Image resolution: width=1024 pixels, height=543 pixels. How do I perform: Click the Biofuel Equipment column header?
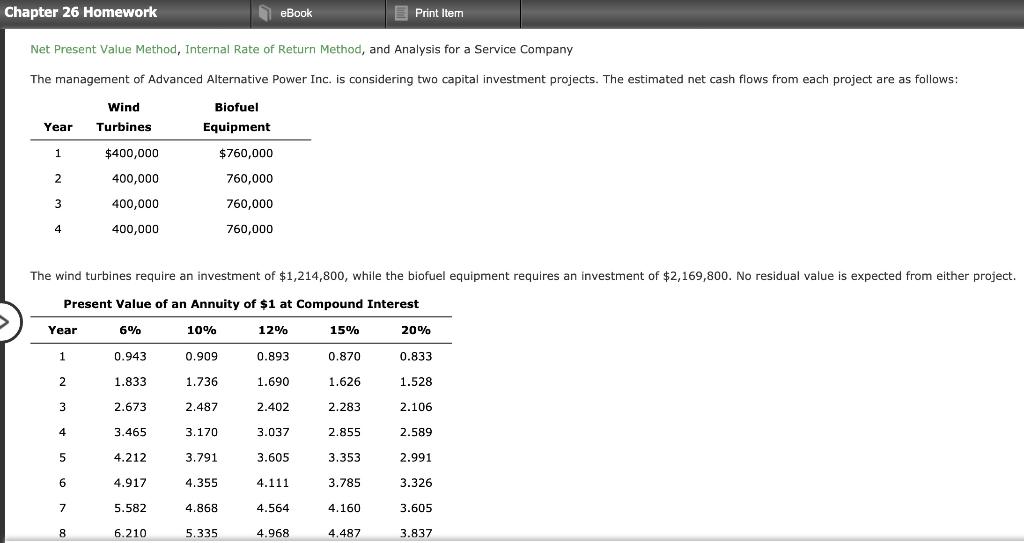tap(236, 117)
